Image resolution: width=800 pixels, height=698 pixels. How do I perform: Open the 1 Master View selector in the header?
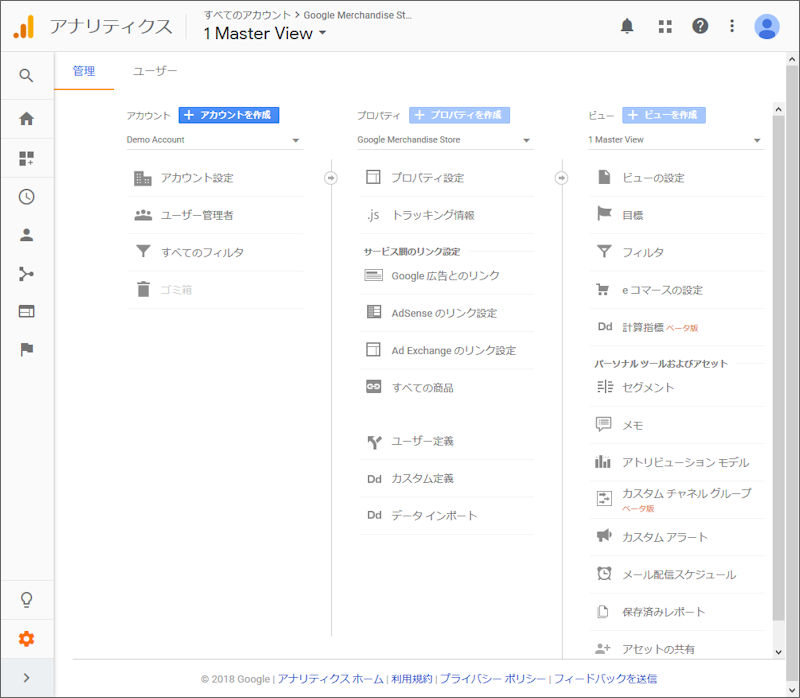click(265, 34)
